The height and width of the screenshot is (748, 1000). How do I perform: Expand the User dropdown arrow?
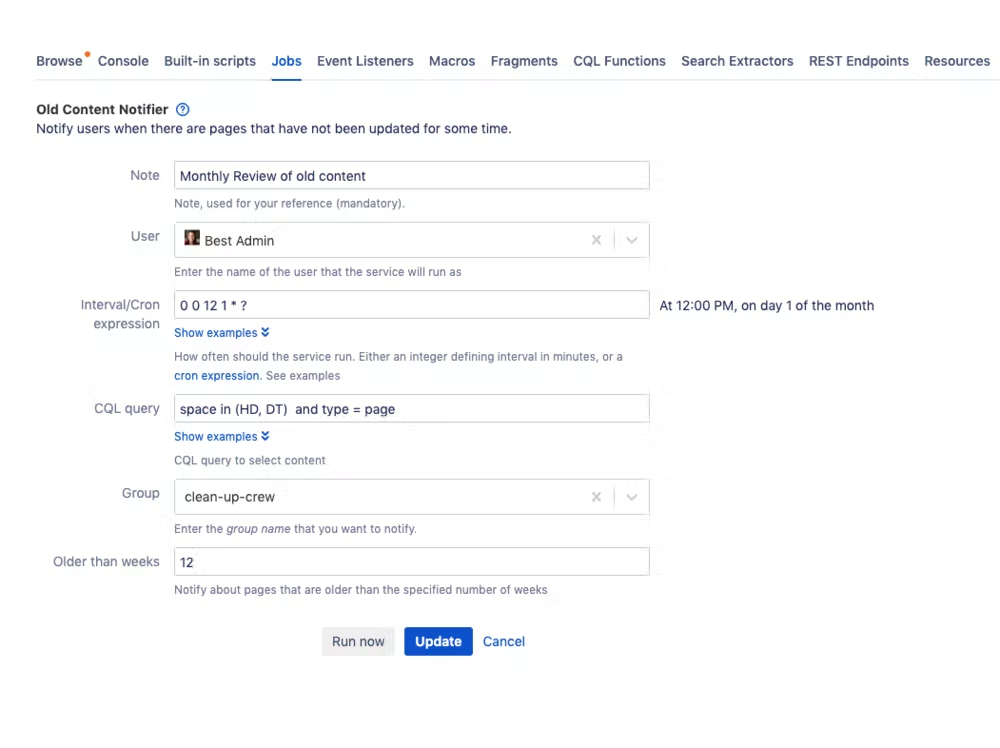pyautogui.click(x=631, y=240)
